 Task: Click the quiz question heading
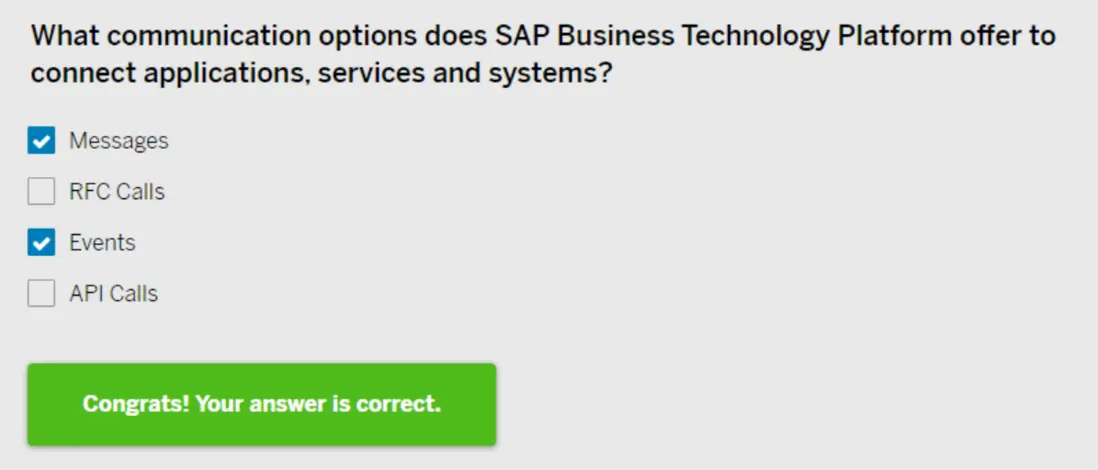tap(543, 55)
